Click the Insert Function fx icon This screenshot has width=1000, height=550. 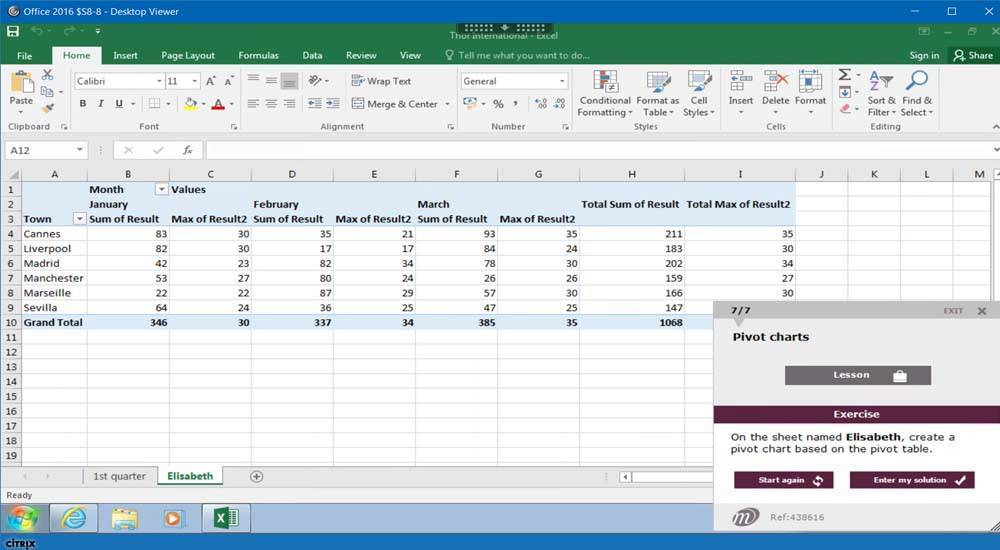[x=187, y=150]
